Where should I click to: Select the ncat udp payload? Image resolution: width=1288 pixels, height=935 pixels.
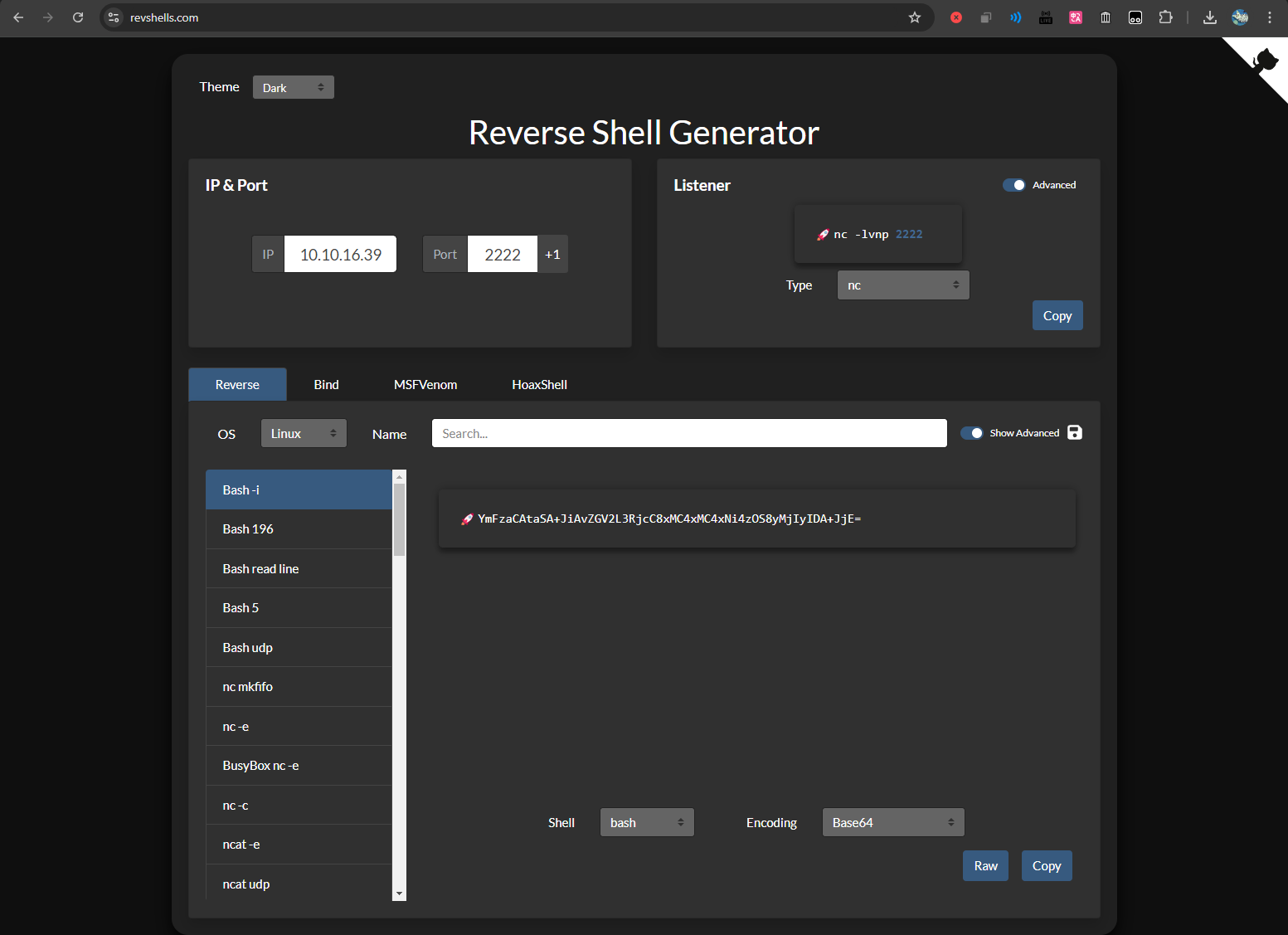(x=299, y=883)
